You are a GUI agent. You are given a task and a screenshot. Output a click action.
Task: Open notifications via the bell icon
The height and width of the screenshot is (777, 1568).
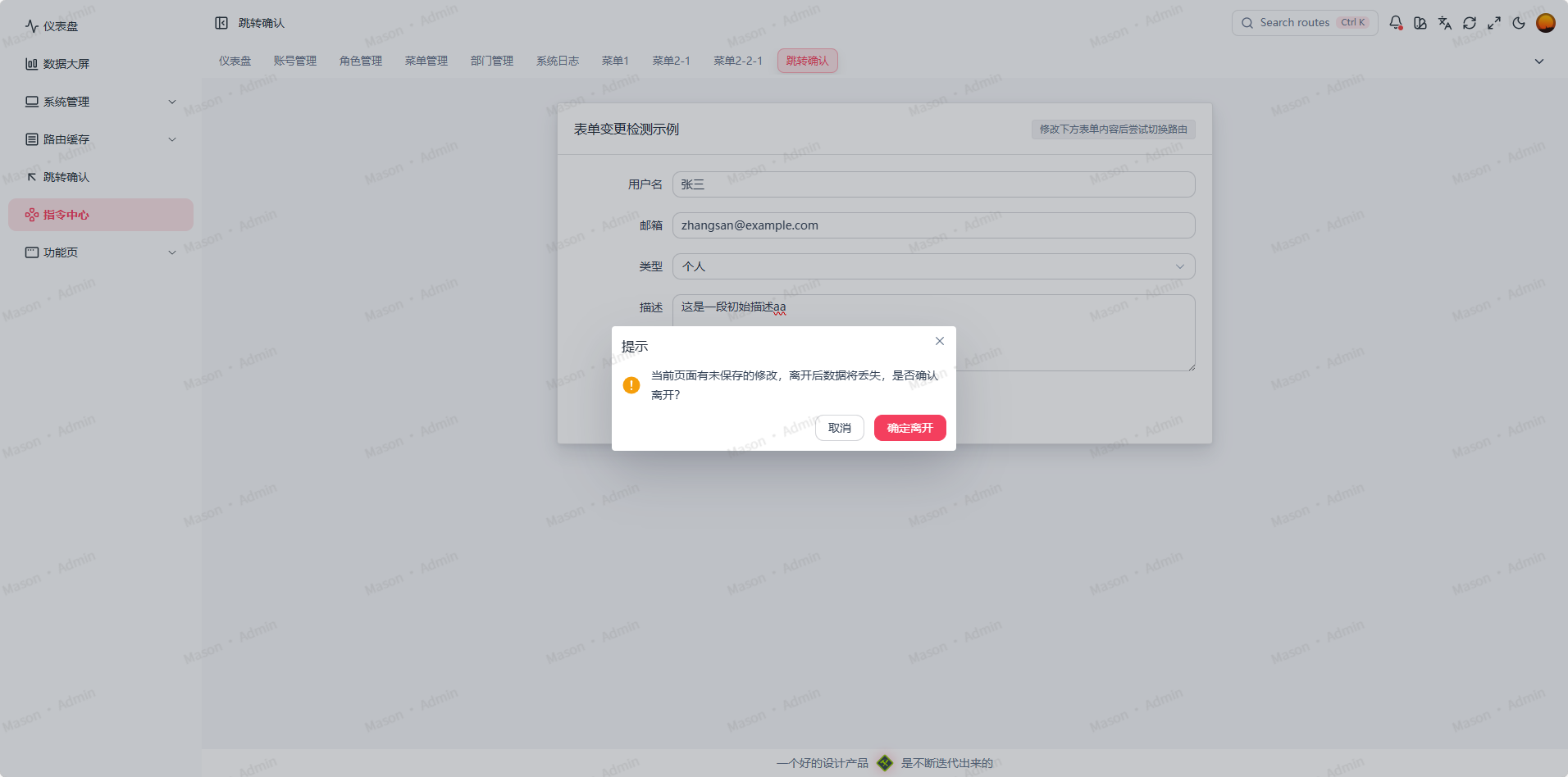1395,22
